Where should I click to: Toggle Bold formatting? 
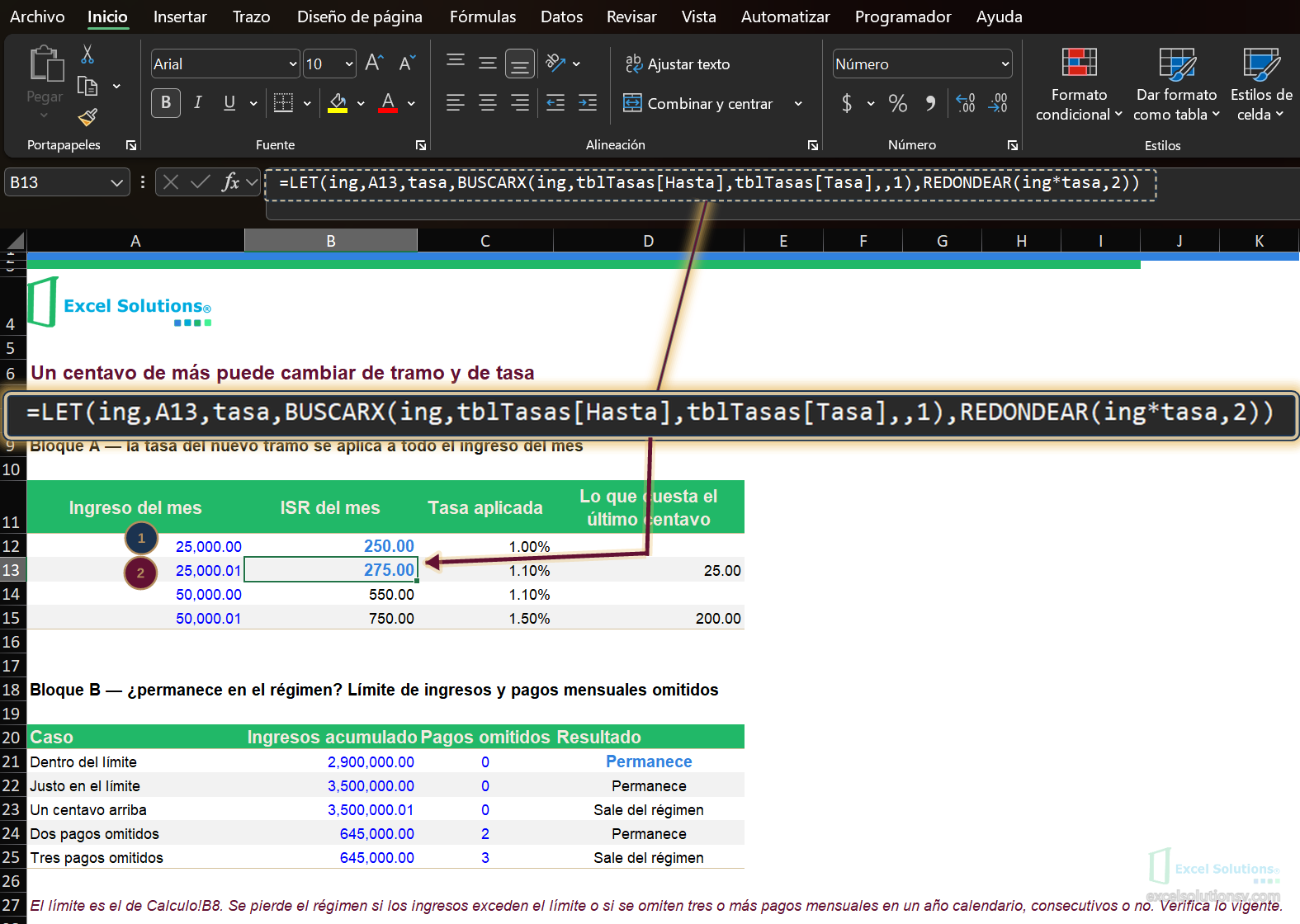[x=166, y=102]
